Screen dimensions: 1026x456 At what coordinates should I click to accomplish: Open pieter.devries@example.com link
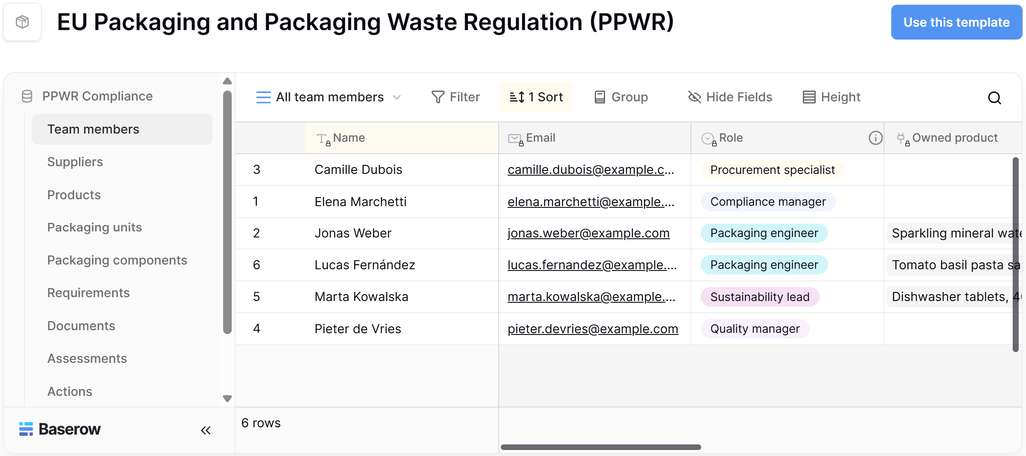pos(593,329)
